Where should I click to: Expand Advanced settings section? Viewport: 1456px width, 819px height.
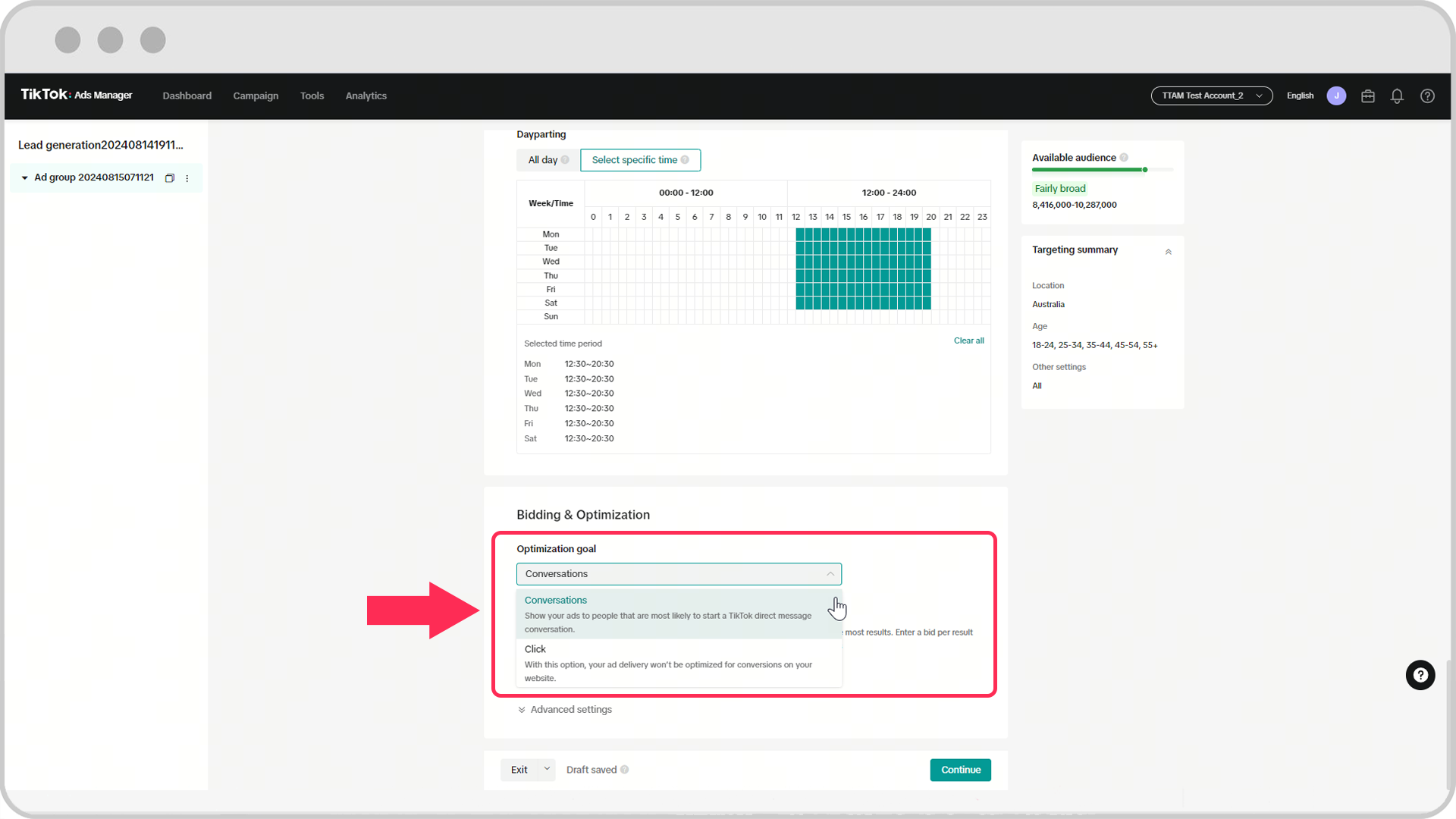565,709
